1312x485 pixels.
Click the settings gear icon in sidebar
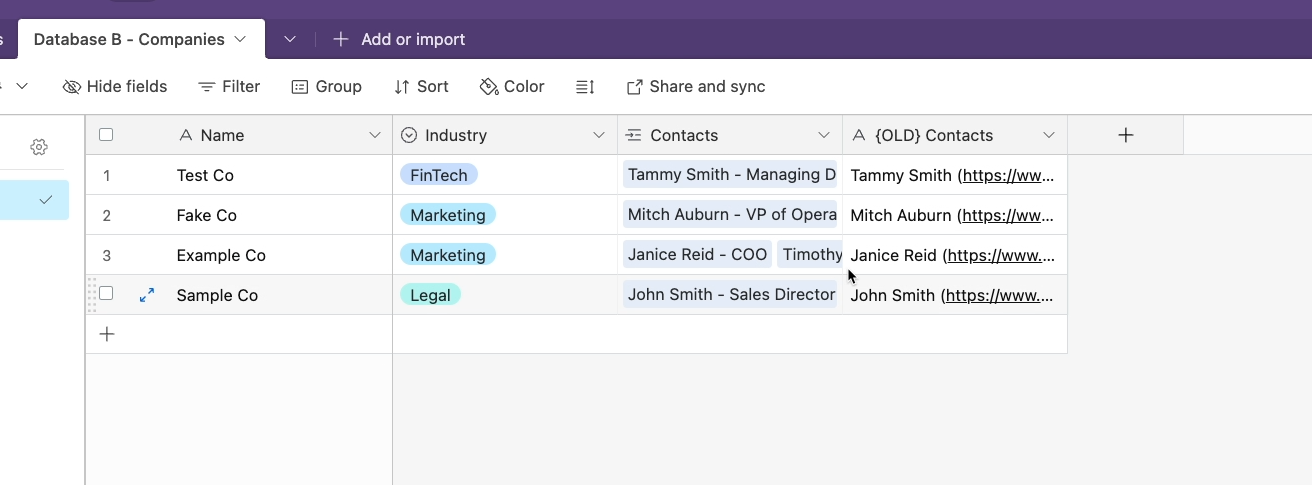(x=39, y=147)
